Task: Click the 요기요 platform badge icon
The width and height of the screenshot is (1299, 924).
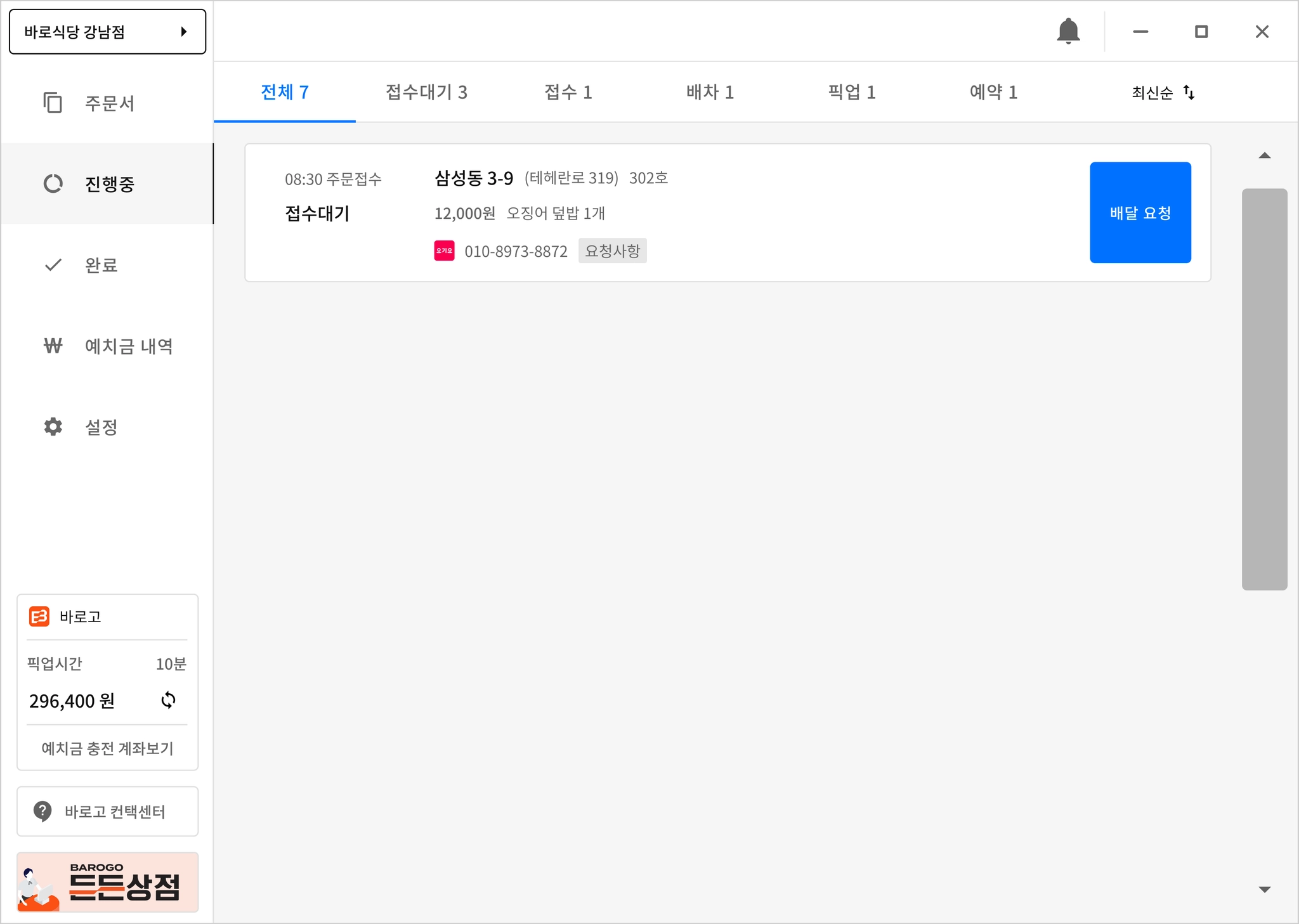Action: (x=444, y=251)
